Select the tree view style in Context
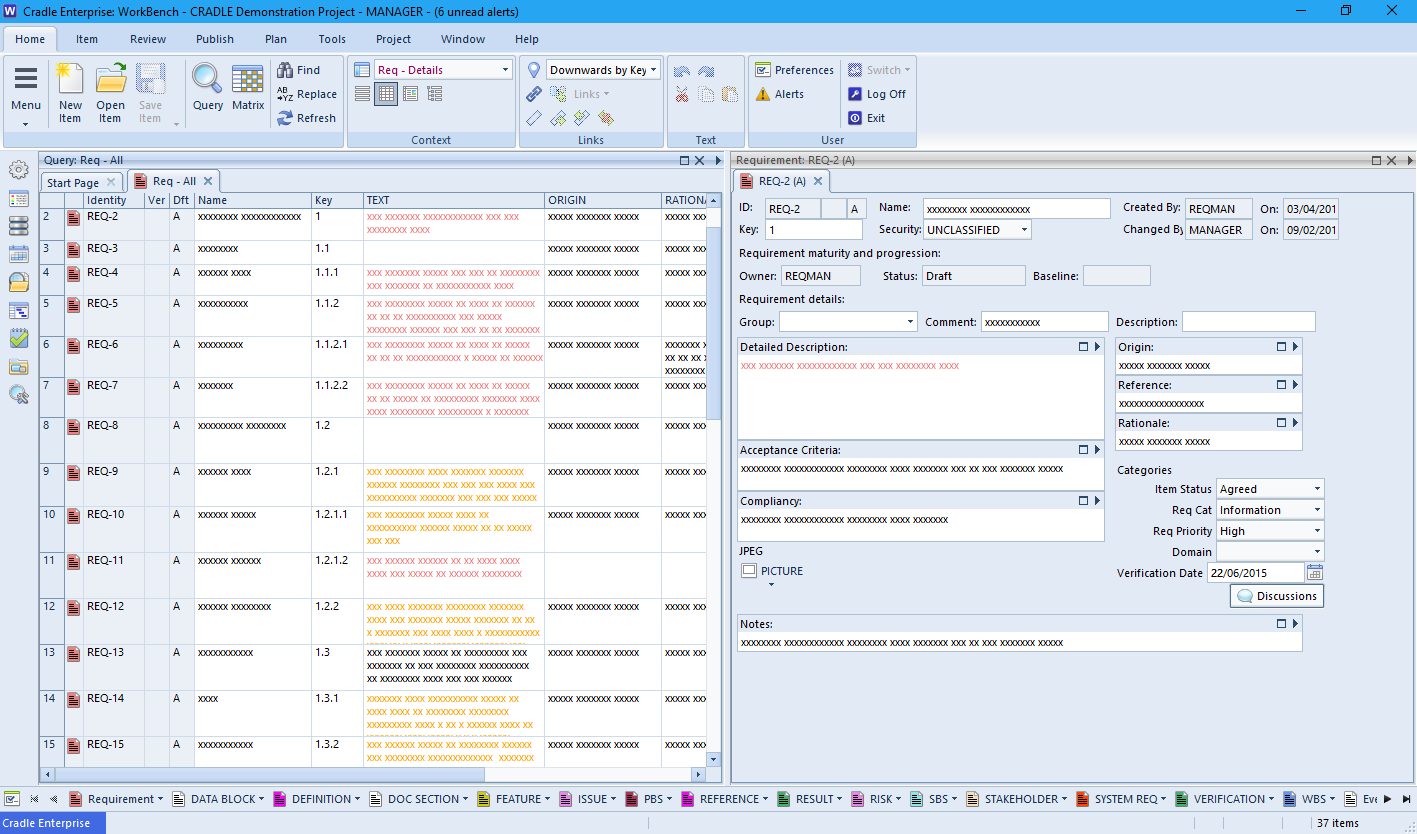This screenshot has width=1417, height=834. [434, 94]
